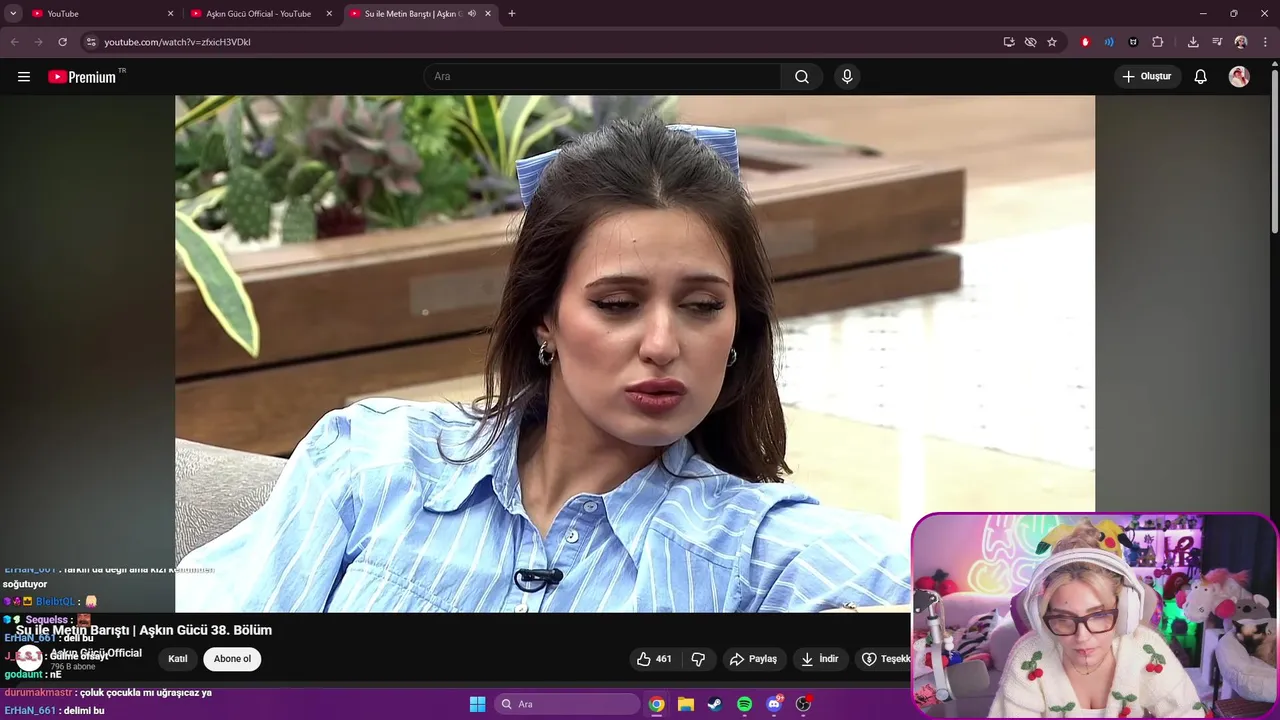The image size is (1280, 720).
Task: Click the YouTube search magnifier button
Action: [802, 77]
